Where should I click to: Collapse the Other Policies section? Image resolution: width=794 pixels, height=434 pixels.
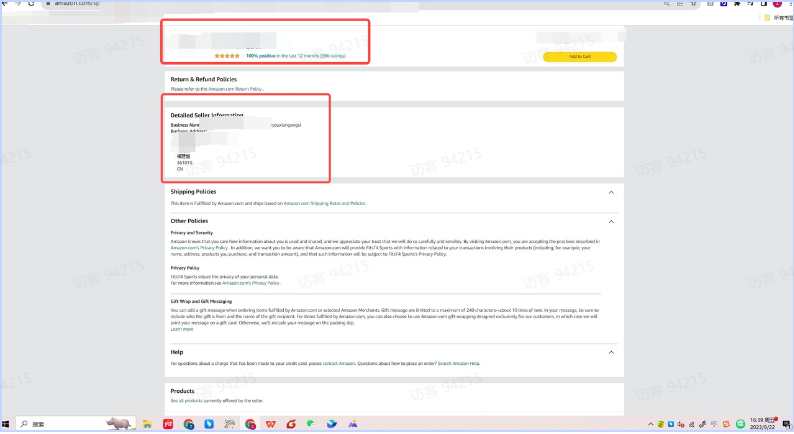click(x=611, y=221)
